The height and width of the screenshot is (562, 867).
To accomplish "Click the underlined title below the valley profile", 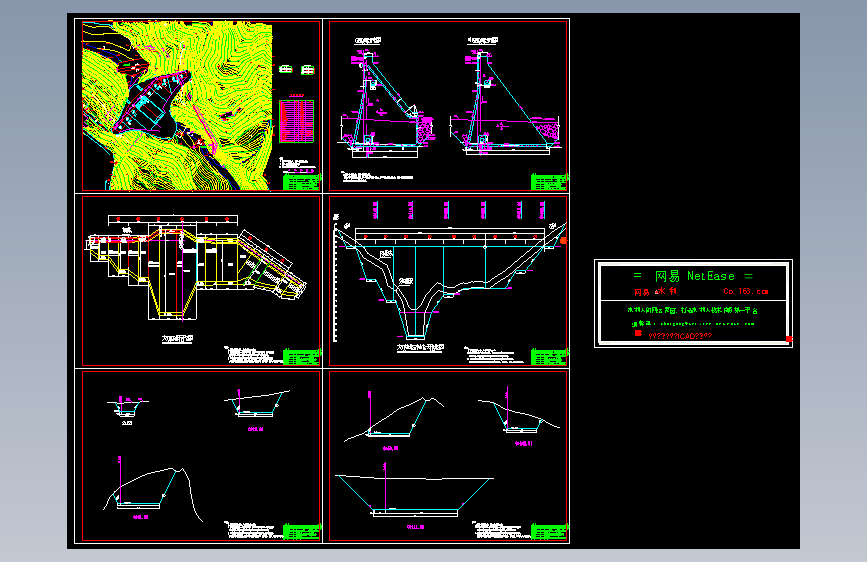I will tap(421, 348).
